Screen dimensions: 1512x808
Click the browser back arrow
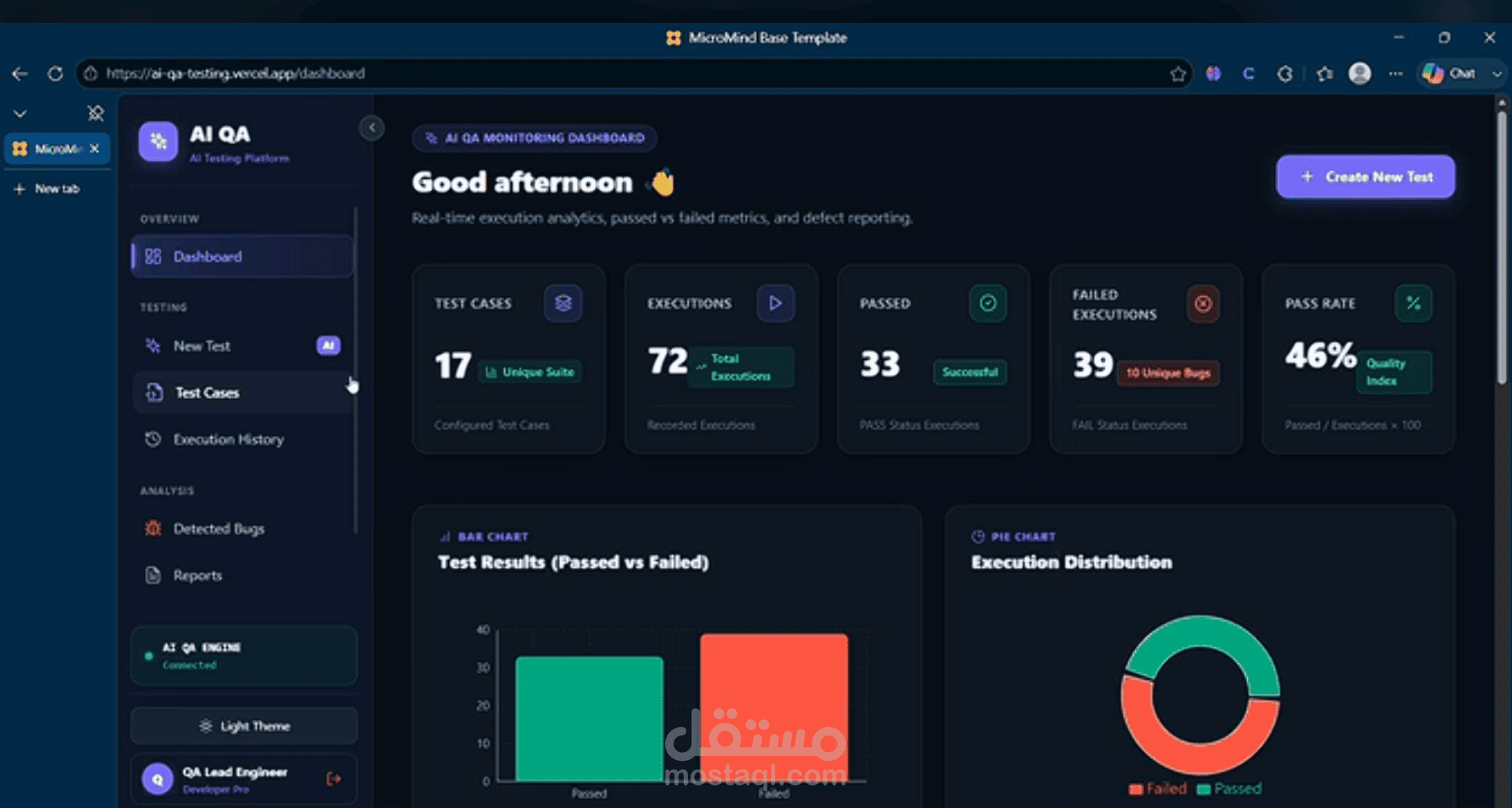(20, 74)
